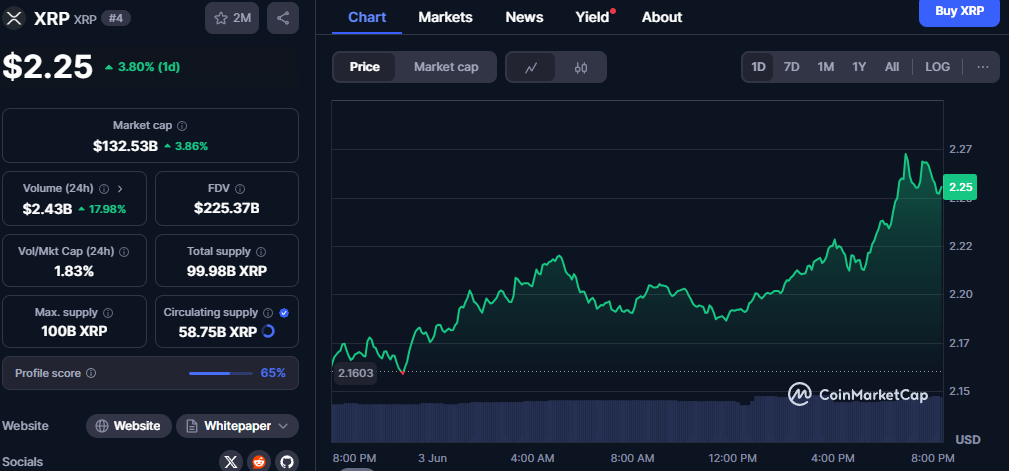The height and width of the screenshot is (471, 1009).
Task: Toggle LOG scale on chart
Action: (x=938, y=67)
